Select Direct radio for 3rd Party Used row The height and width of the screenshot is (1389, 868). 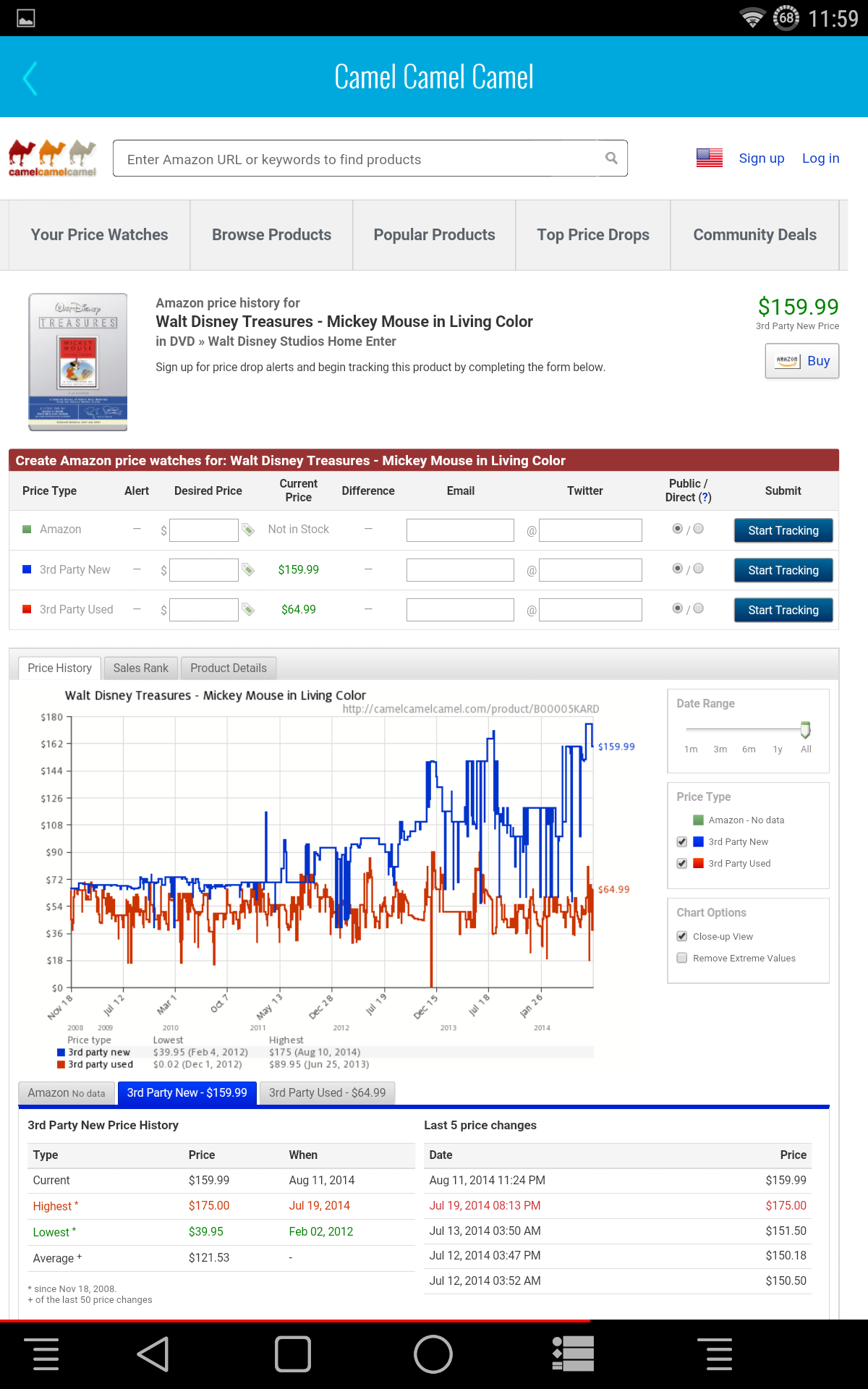point(699,608)
